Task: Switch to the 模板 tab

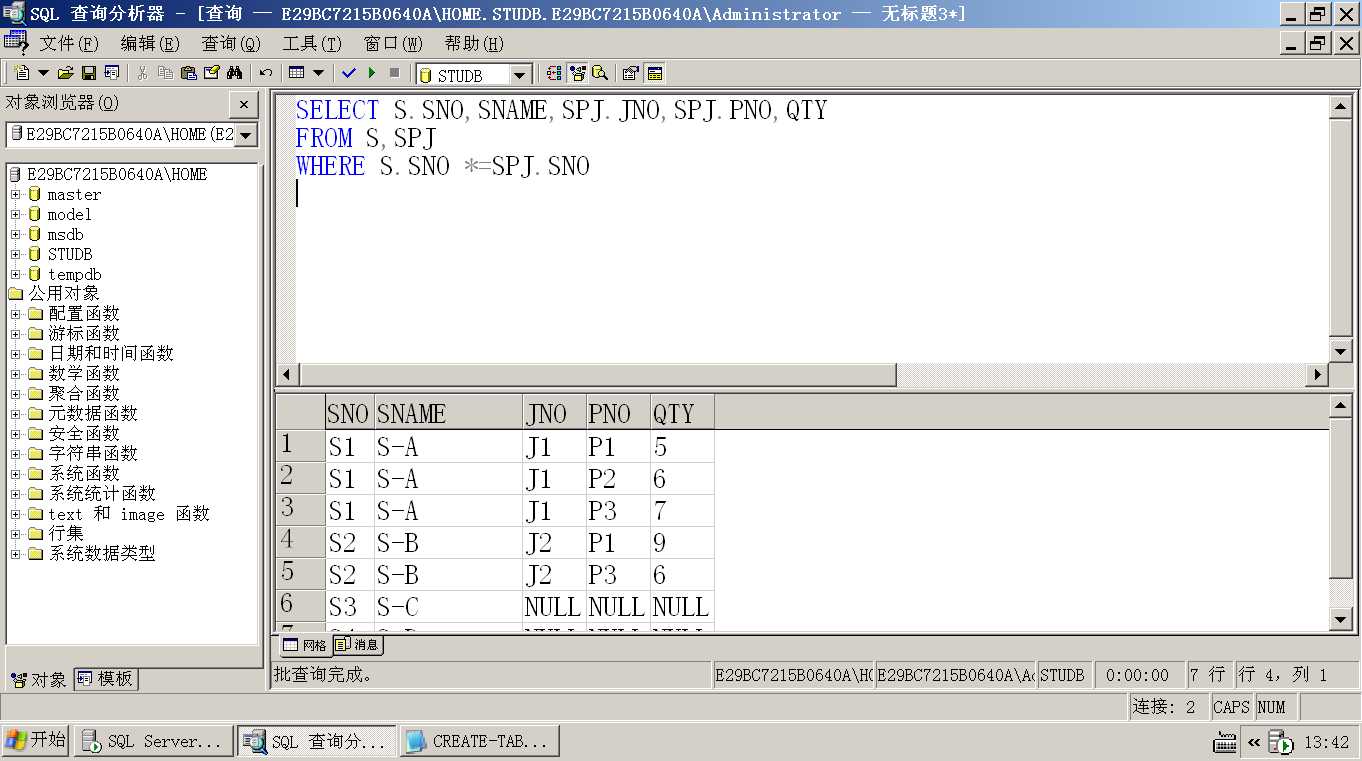Action: pos(106,679)
